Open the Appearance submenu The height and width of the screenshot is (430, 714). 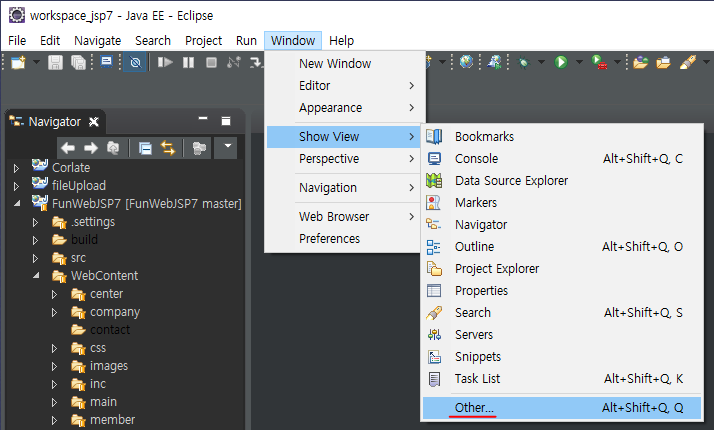point(345,108)
